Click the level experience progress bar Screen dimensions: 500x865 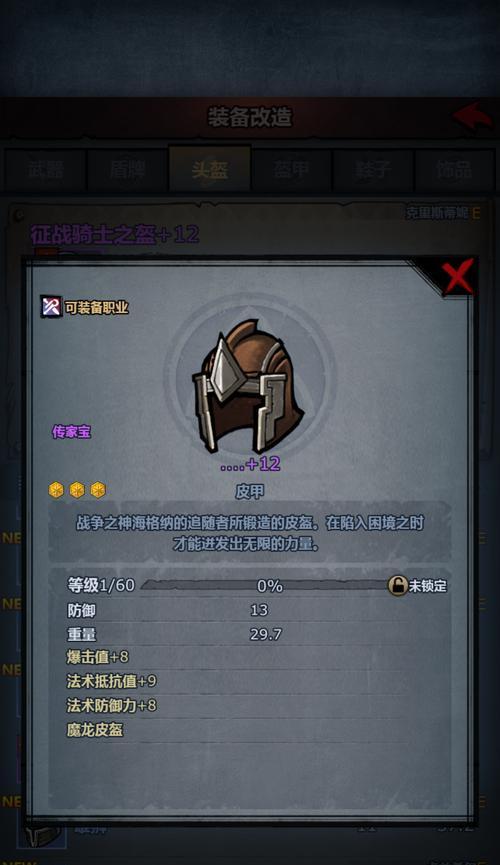(267, 585)
